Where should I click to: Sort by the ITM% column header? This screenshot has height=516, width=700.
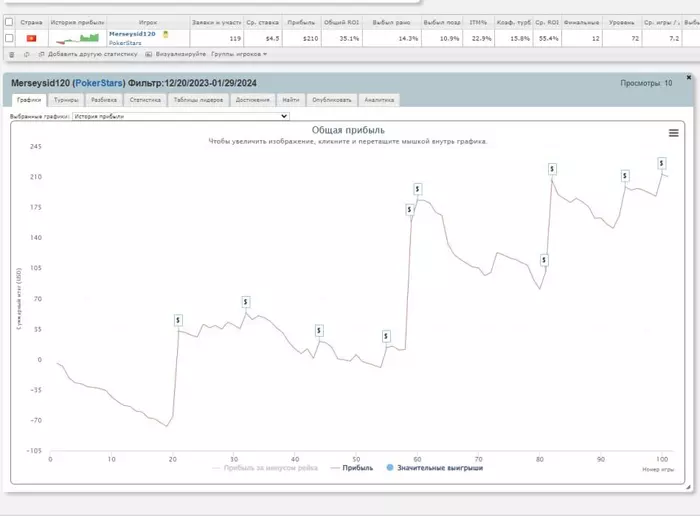(x=478, y=22)
